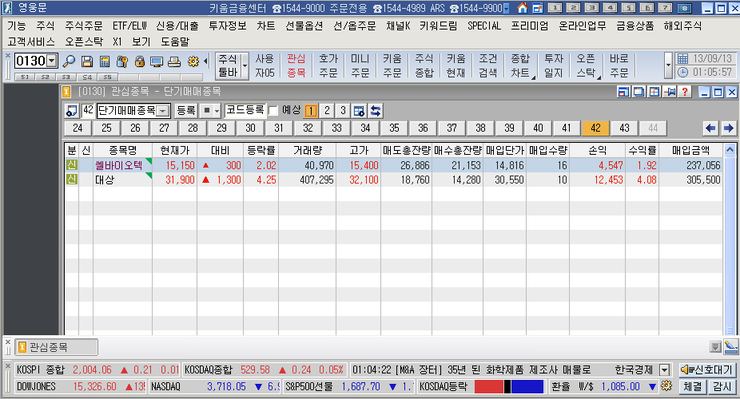The width and height of the screenshot is (740, 399).
Task: Select view toggle 2 next to 예상
Action: click(x=327, y=111)
